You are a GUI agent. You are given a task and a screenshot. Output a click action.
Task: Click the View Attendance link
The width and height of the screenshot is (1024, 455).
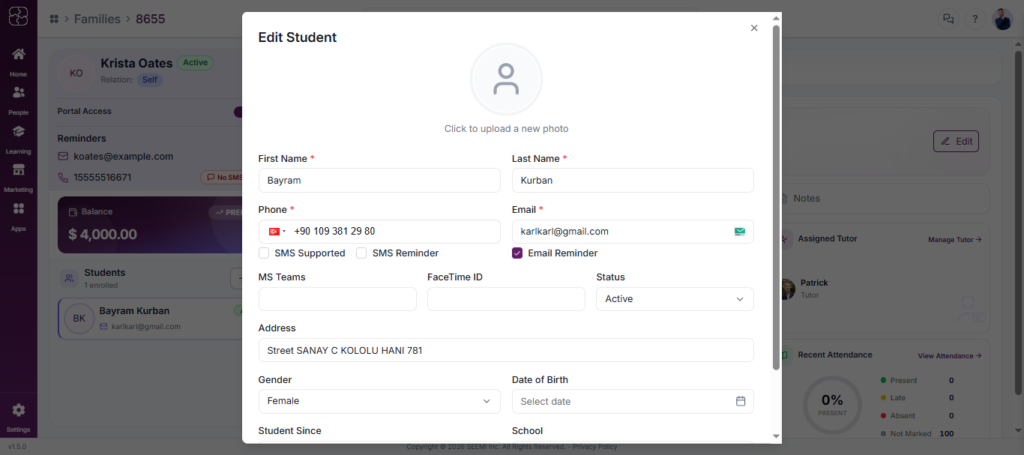pyautogui.click(x=950, y=356)
